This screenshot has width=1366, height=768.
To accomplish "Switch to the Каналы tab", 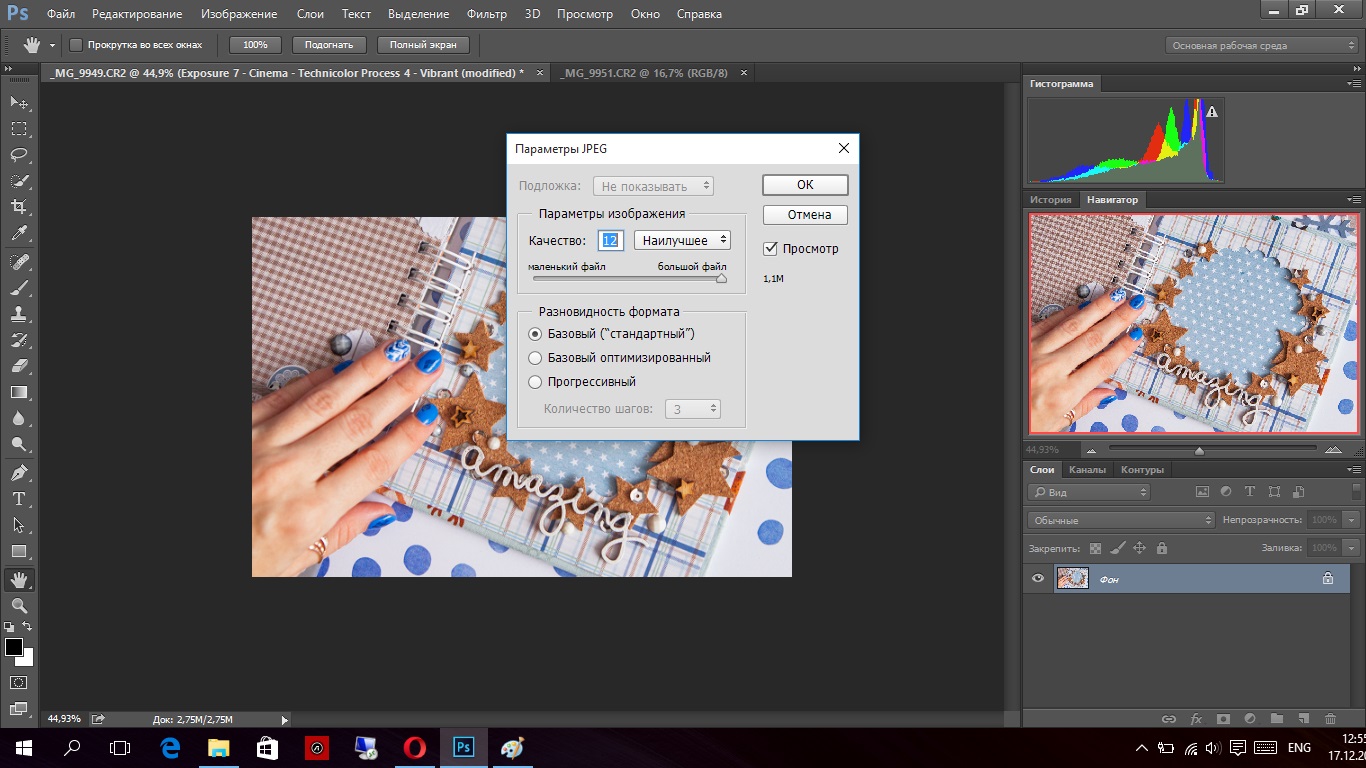I will tap(1087, 470).
